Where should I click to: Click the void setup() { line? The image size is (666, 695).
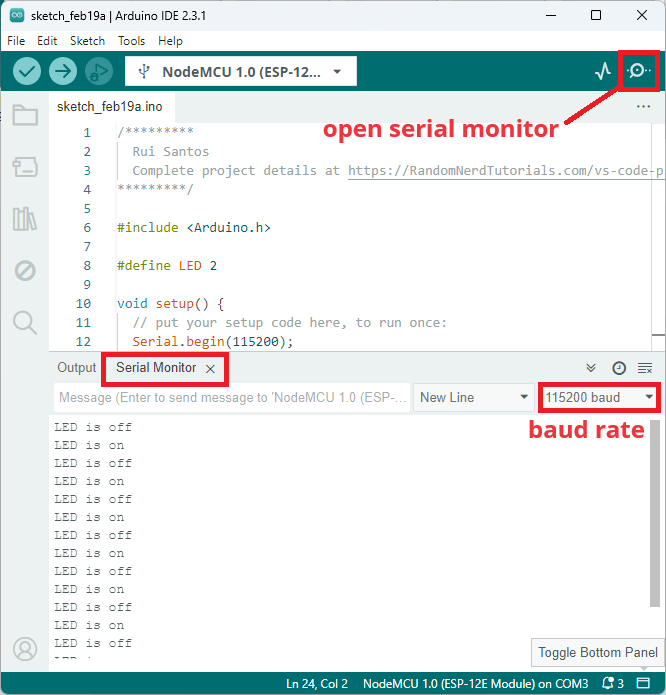pyautogui.click(x=171, y=304)
